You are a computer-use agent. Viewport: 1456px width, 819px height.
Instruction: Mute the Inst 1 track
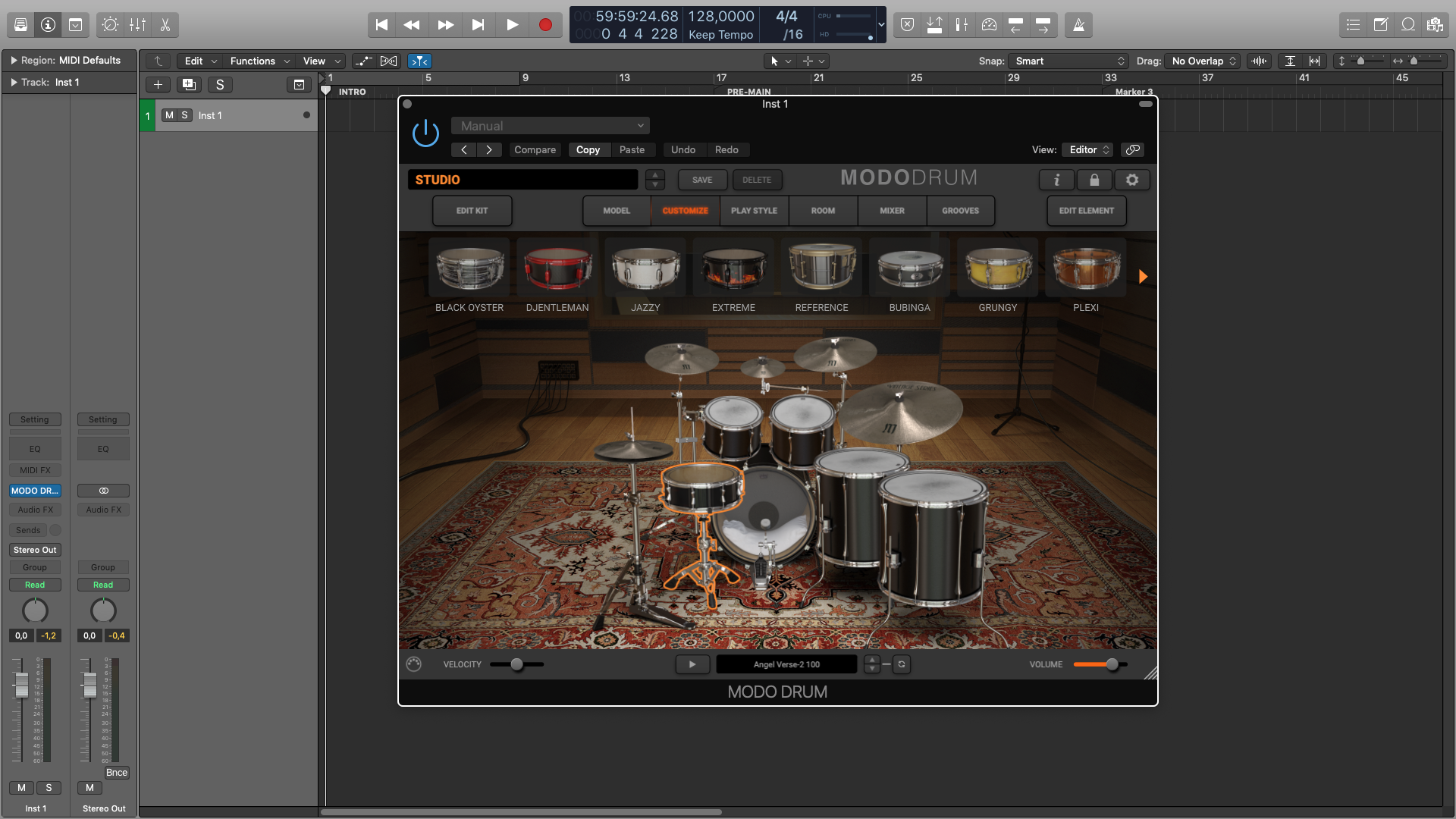pyautogui.click(x=169, y=115)
